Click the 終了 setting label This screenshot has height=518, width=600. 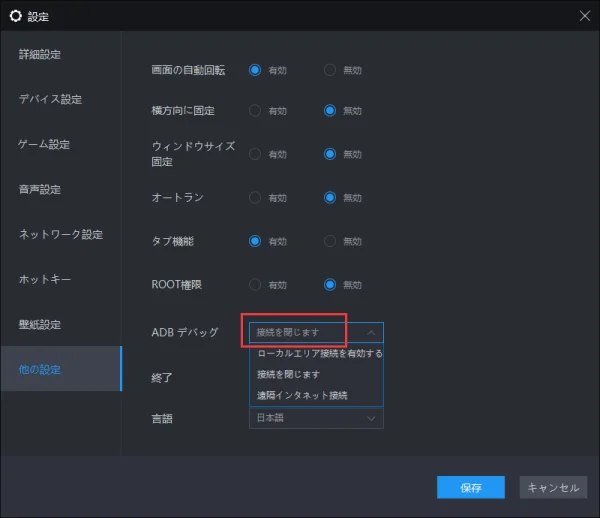coord(162,378)
